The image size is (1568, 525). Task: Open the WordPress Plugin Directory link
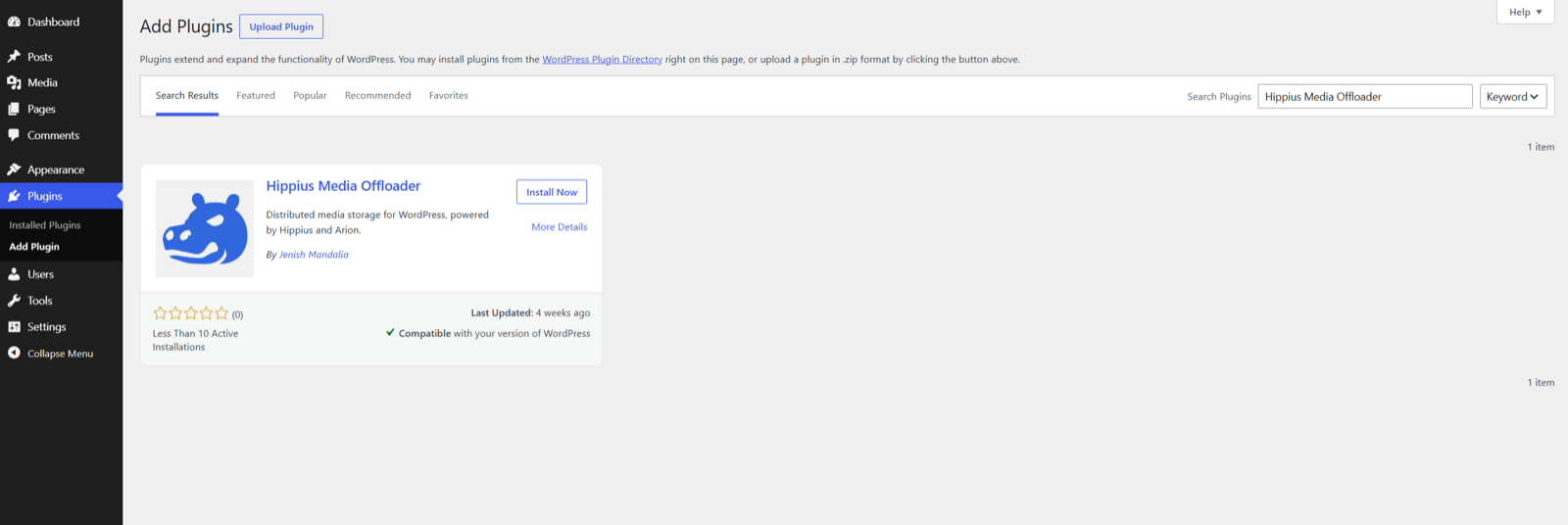pos(602,60)
